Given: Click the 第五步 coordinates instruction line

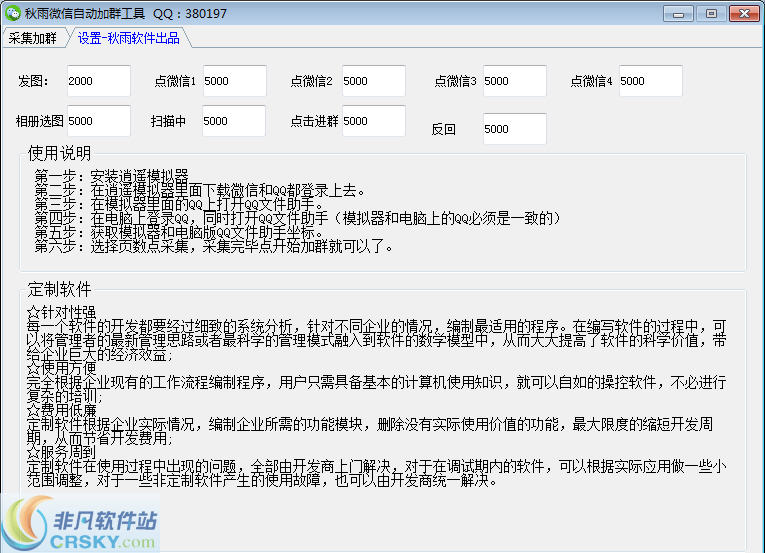Looking at the screenshot, I should click(x=180, y=232).
